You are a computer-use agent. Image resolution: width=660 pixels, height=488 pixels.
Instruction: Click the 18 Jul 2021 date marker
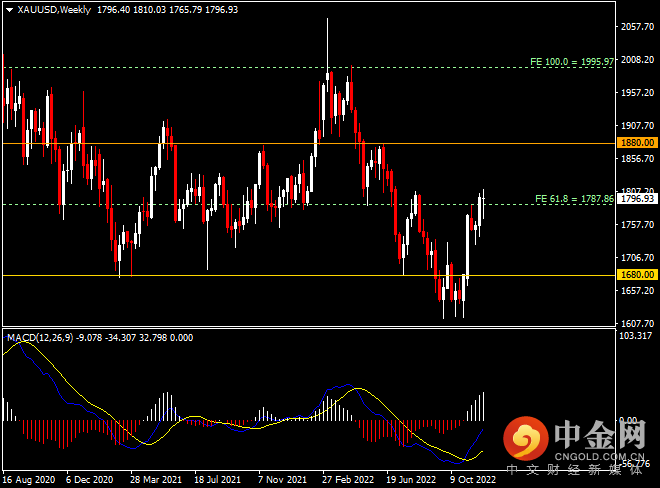point(219,479)
